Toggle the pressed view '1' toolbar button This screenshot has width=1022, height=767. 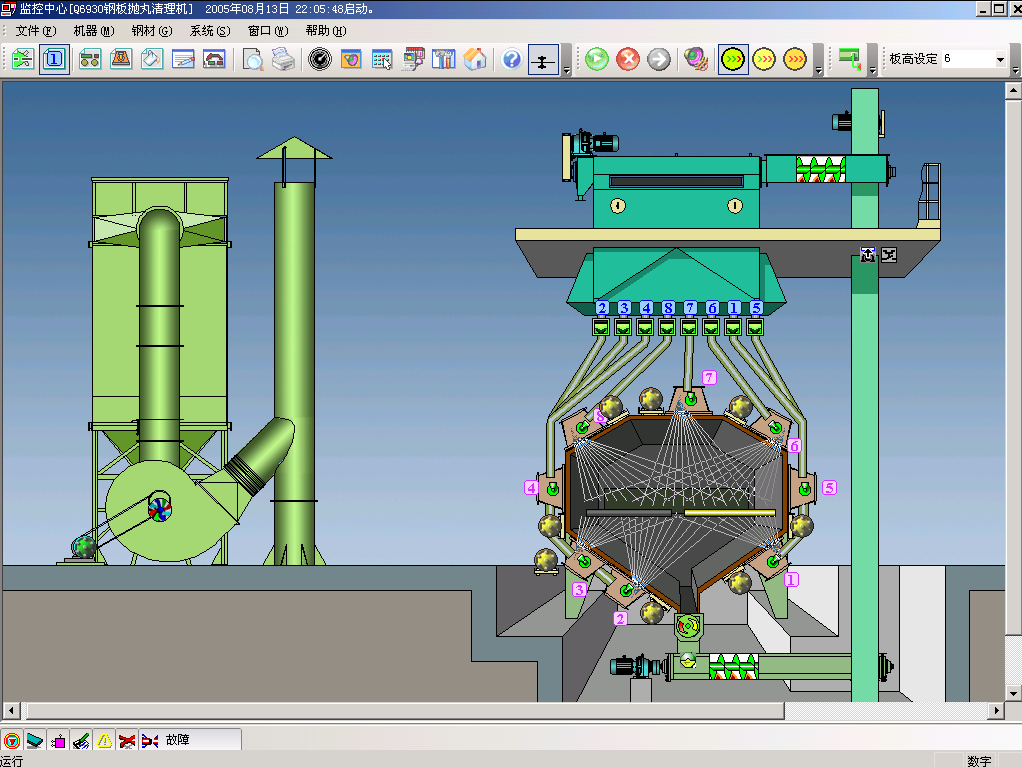[54, 59]
